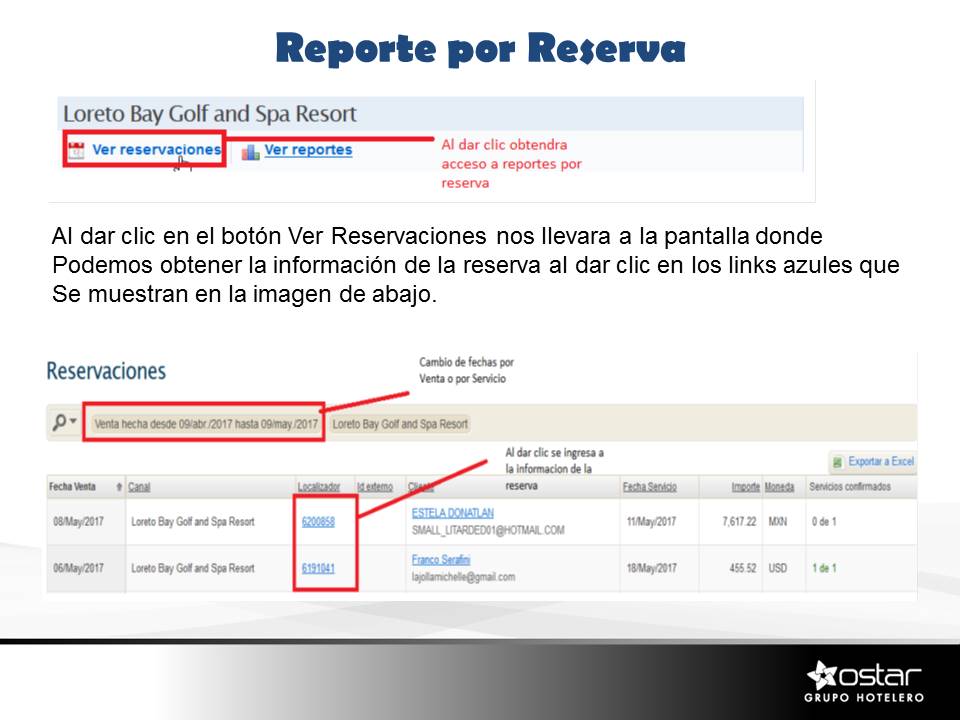Sort by Fecha Servicio column header
Image resolution: width=960 pixels, height=720 pixels.
pyautogui.click(x=649, y=487)
